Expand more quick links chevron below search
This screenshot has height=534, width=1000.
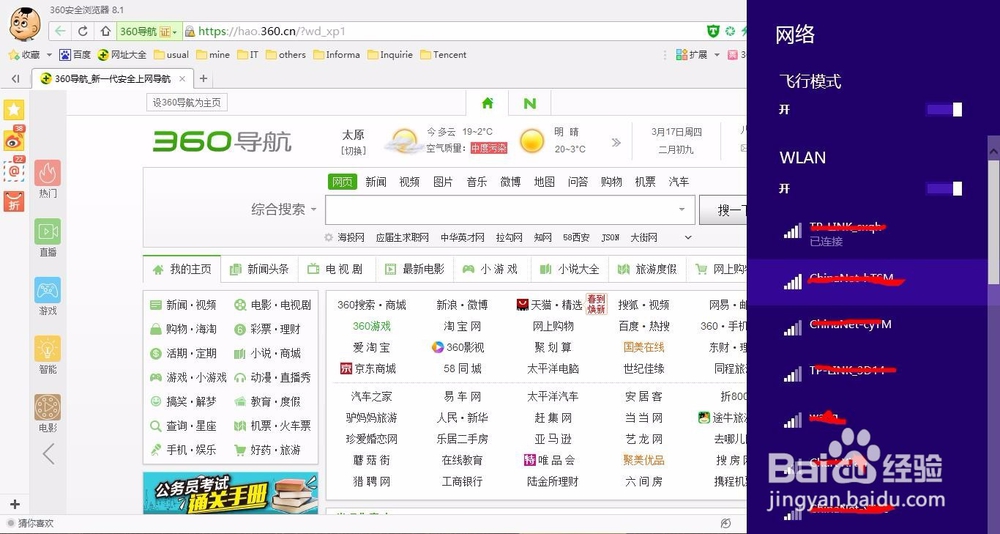pos(688,237)
